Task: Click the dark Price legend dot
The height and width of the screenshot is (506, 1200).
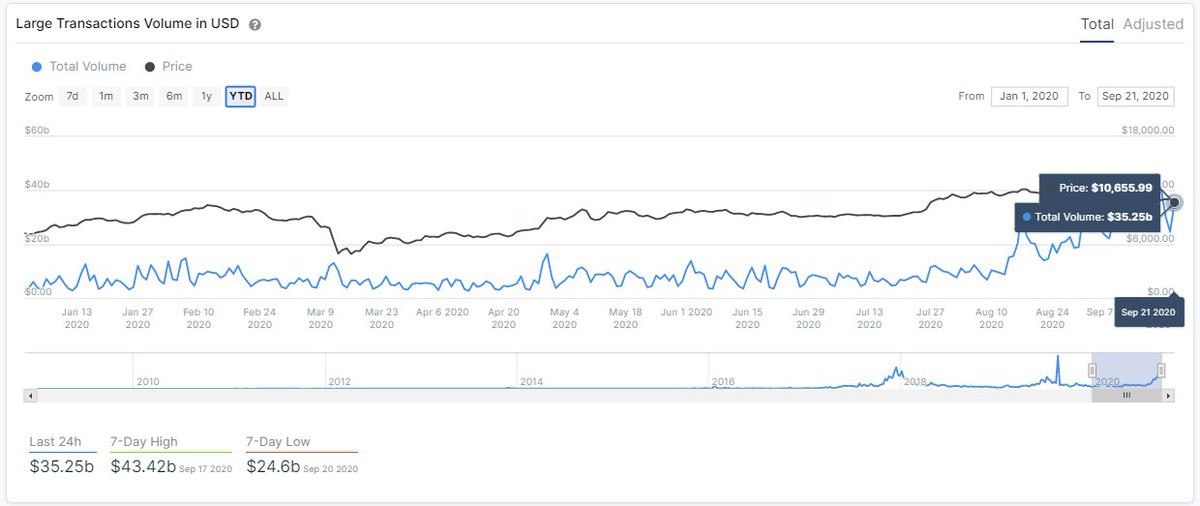Action: 150,67
